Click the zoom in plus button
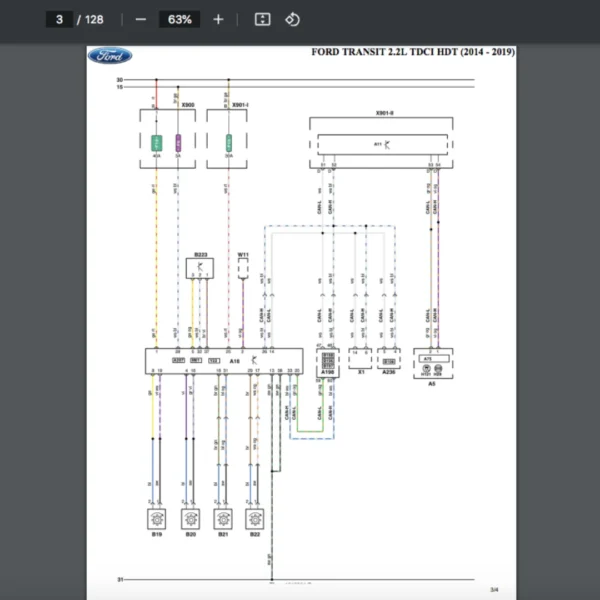The height and width of the screenshot is (600, 600). coord(218,19)
